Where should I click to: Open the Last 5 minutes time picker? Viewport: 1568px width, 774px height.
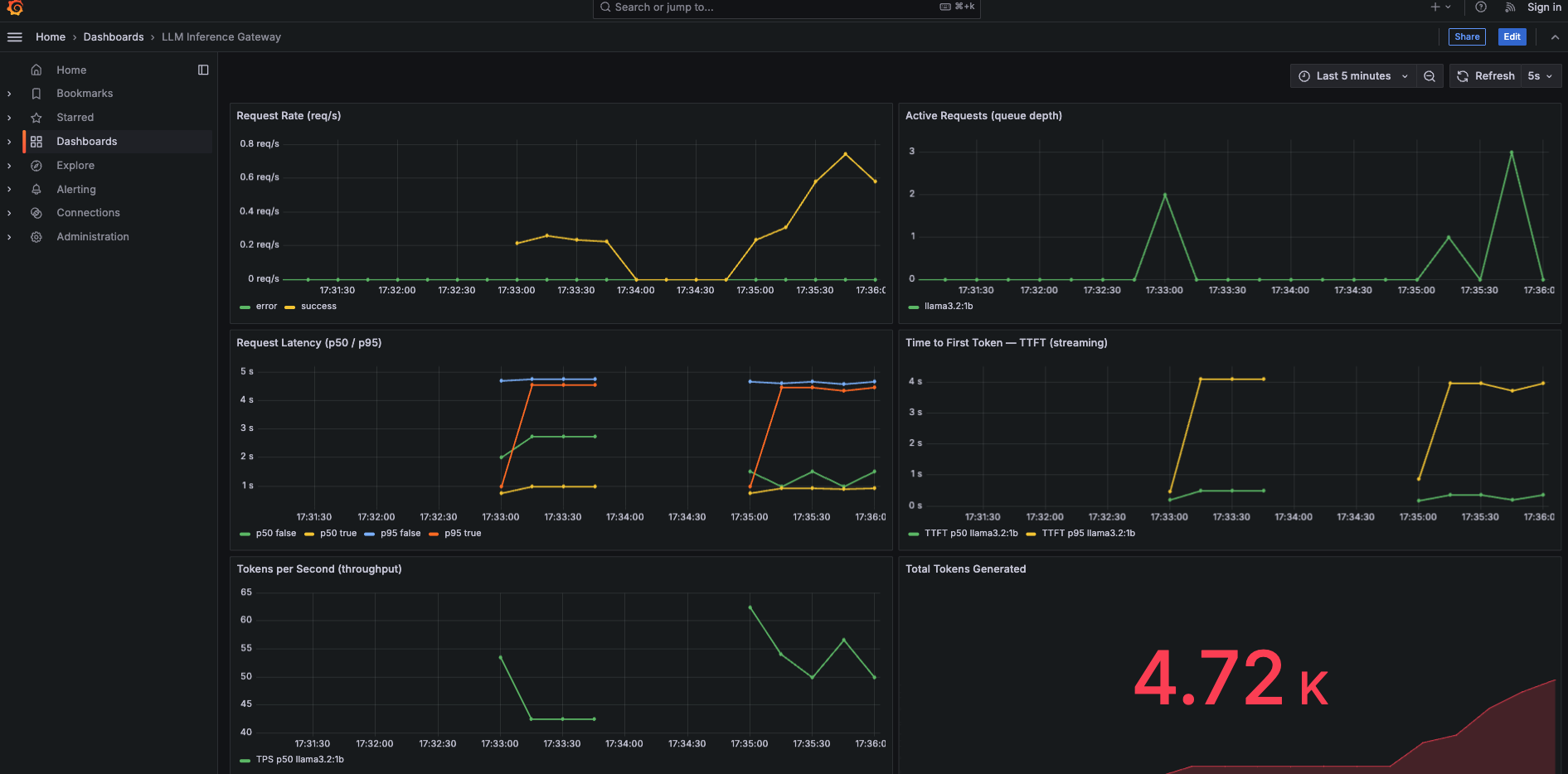pos(1353,76)
